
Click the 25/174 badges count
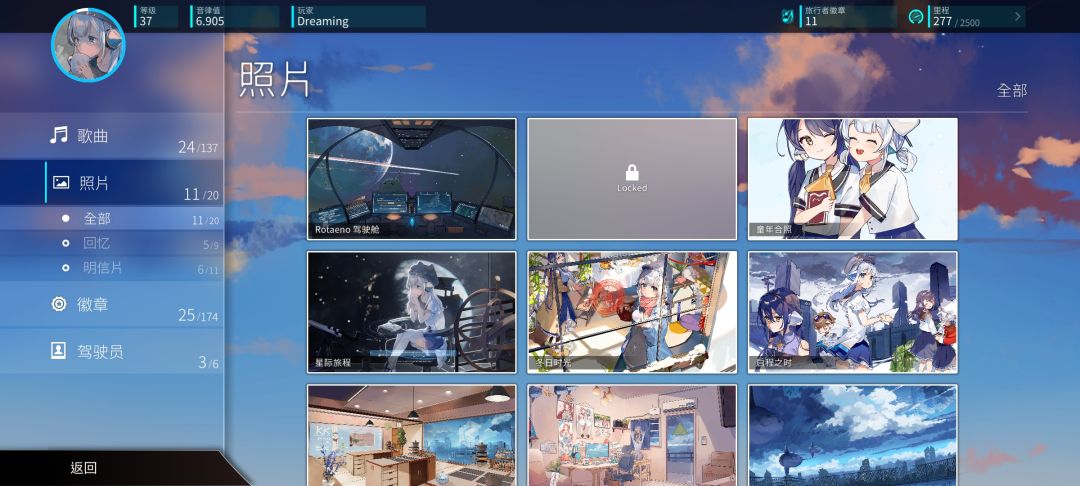coord(198,315)
